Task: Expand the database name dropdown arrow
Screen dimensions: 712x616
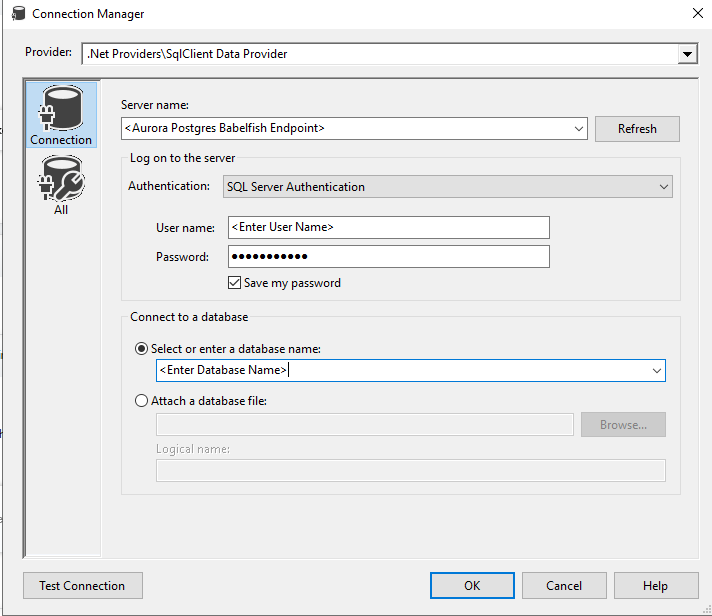Action: click(657, 370)
